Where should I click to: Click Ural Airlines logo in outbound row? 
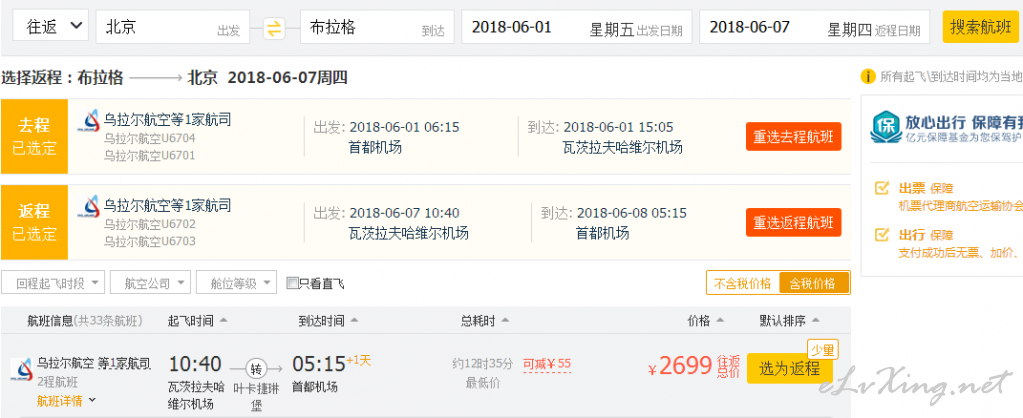click(x=88, y=121)
